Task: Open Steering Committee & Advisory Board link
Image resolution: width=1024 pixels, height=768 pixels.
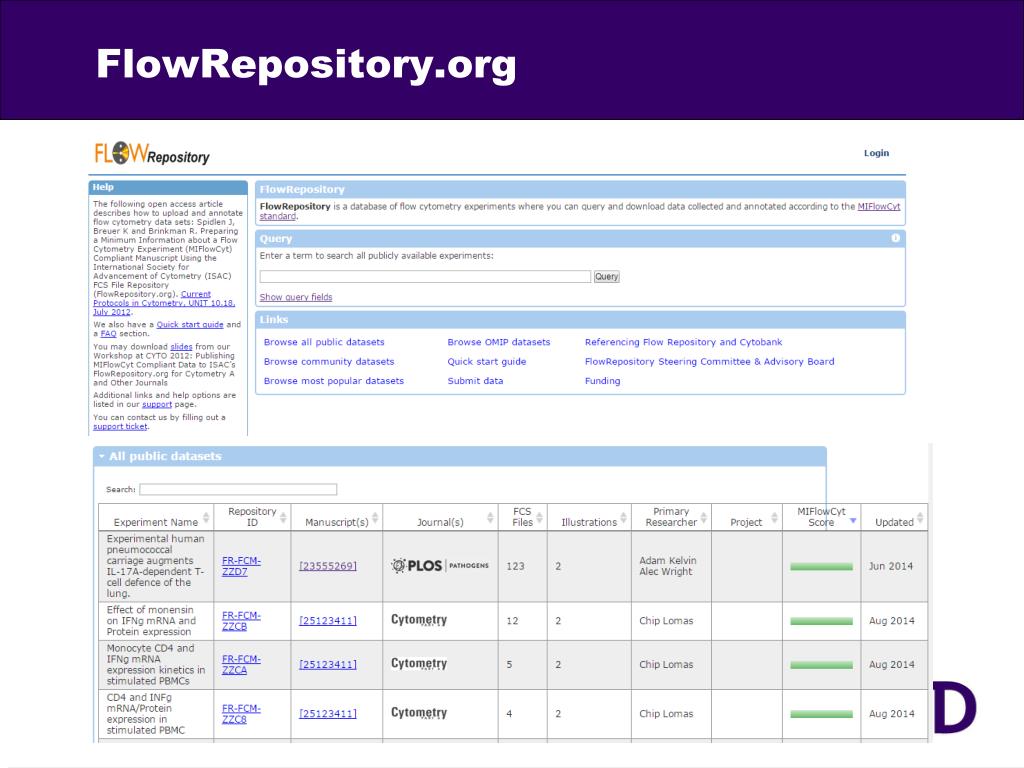Action: [709, 362]
